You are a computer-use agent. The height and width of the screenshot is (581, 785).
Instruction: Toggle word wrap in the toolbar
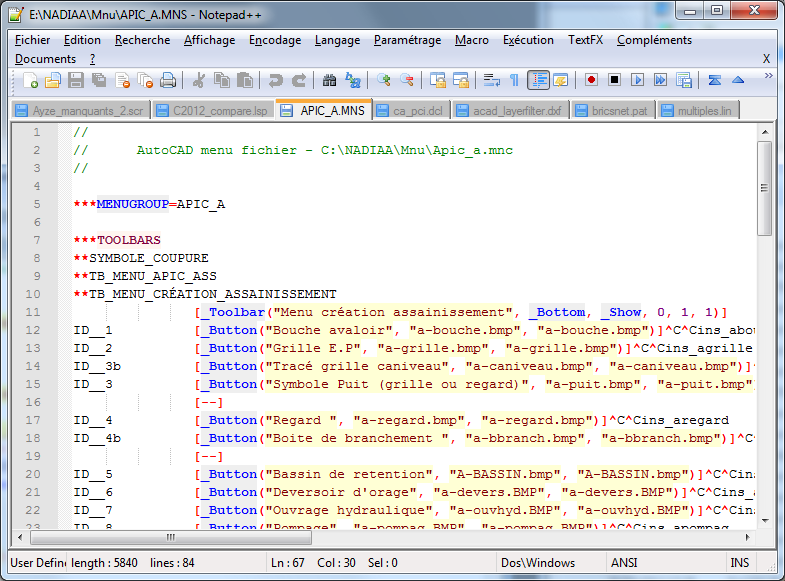(491, 80)
